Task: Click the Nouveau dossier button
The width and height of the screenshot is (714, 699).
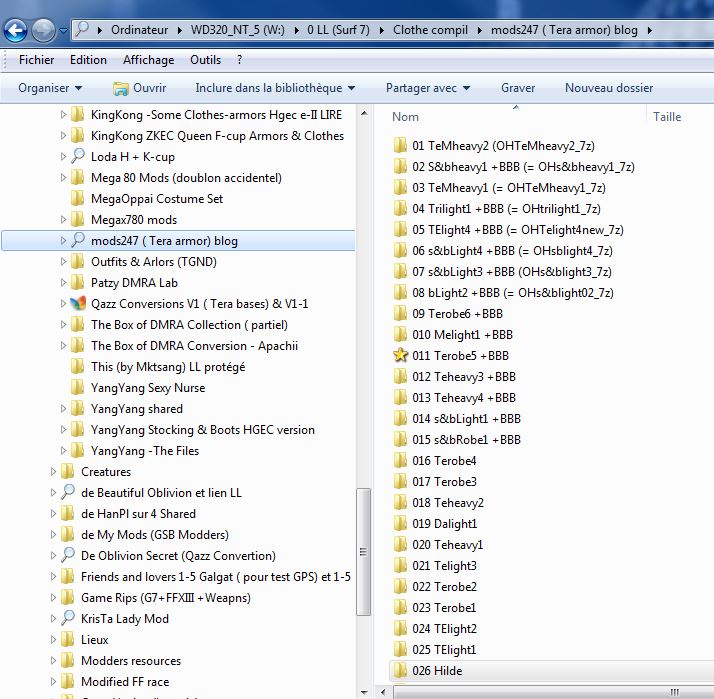Action: pyautogui.click(x=608, y=89)
